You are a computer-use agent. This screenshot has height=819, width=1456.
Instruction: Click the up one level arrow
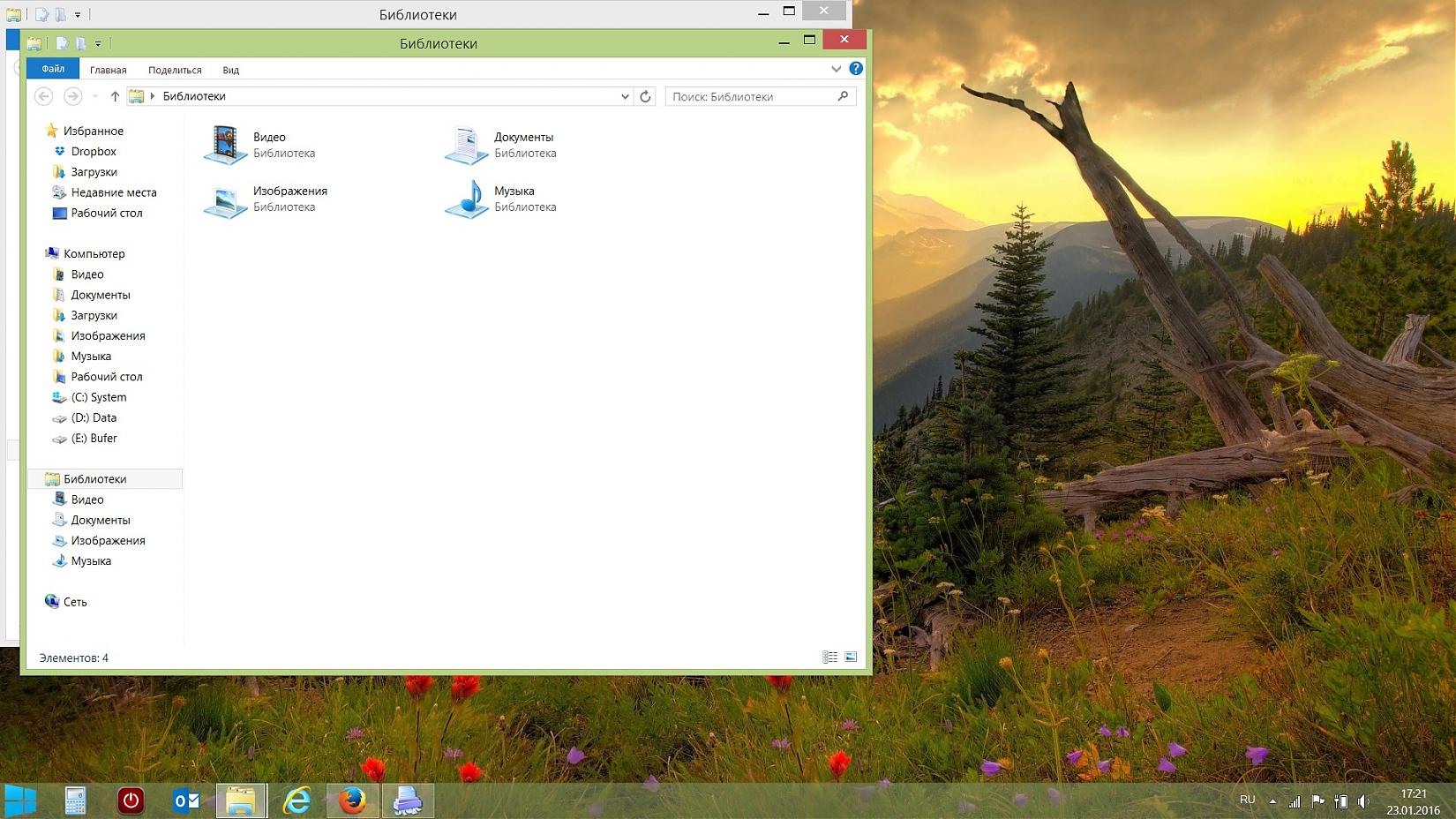pos(115,96)
